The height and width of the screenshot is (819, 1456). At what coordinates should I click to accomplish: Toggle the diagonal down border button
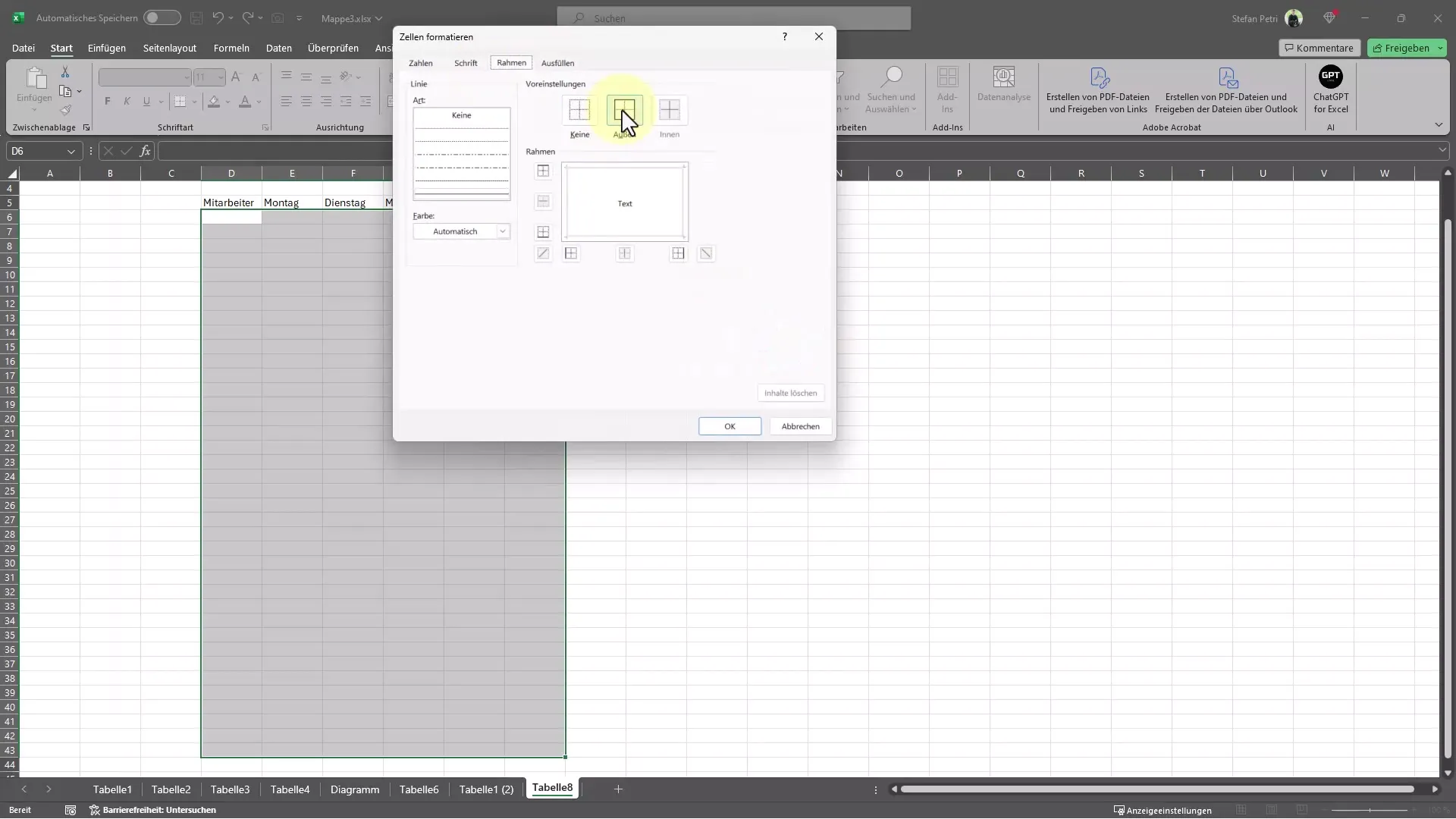[706, 253]
